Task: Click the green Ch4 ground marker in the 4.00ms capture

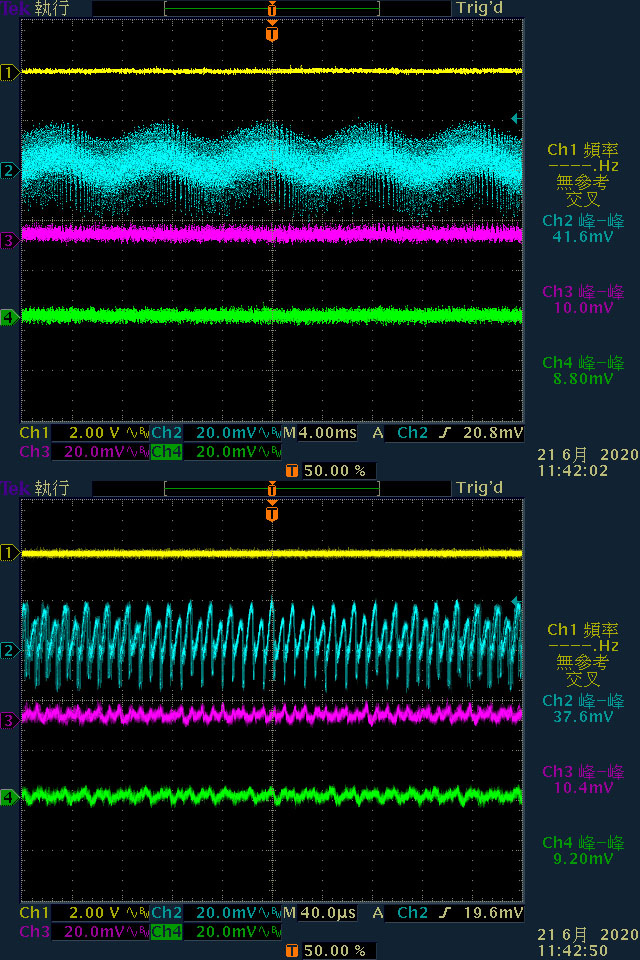Action: [x=10, y=317]
